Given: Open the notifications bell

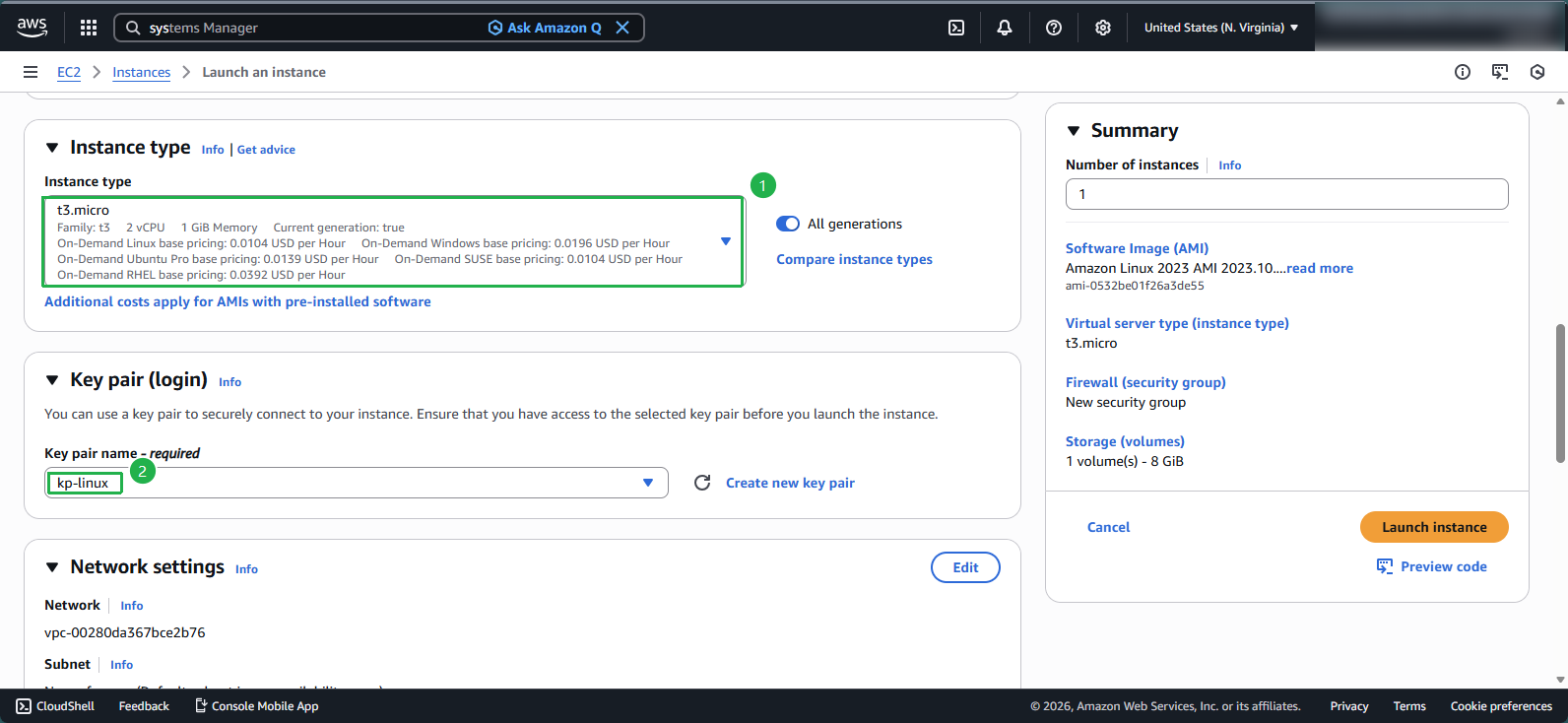Looking at the screenshot, I should click(x=1005, y=28).
